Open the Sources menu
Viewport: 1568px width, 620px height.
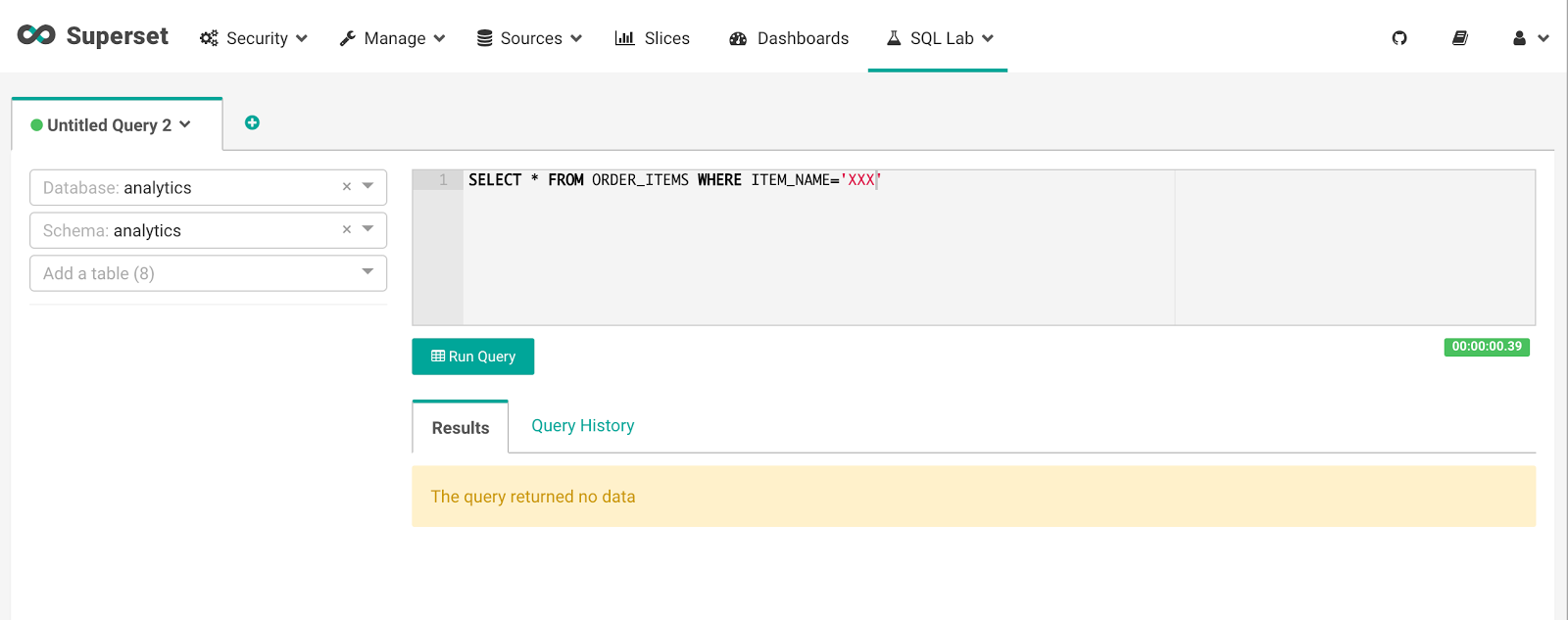529,38
